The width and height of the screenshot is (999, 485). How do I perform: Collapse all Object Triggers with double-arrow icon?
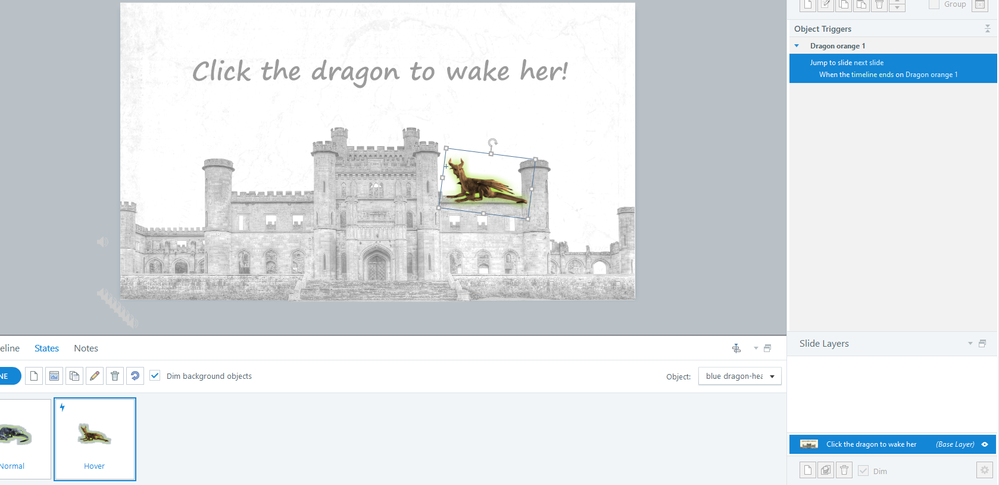click(x=988, y=29)
